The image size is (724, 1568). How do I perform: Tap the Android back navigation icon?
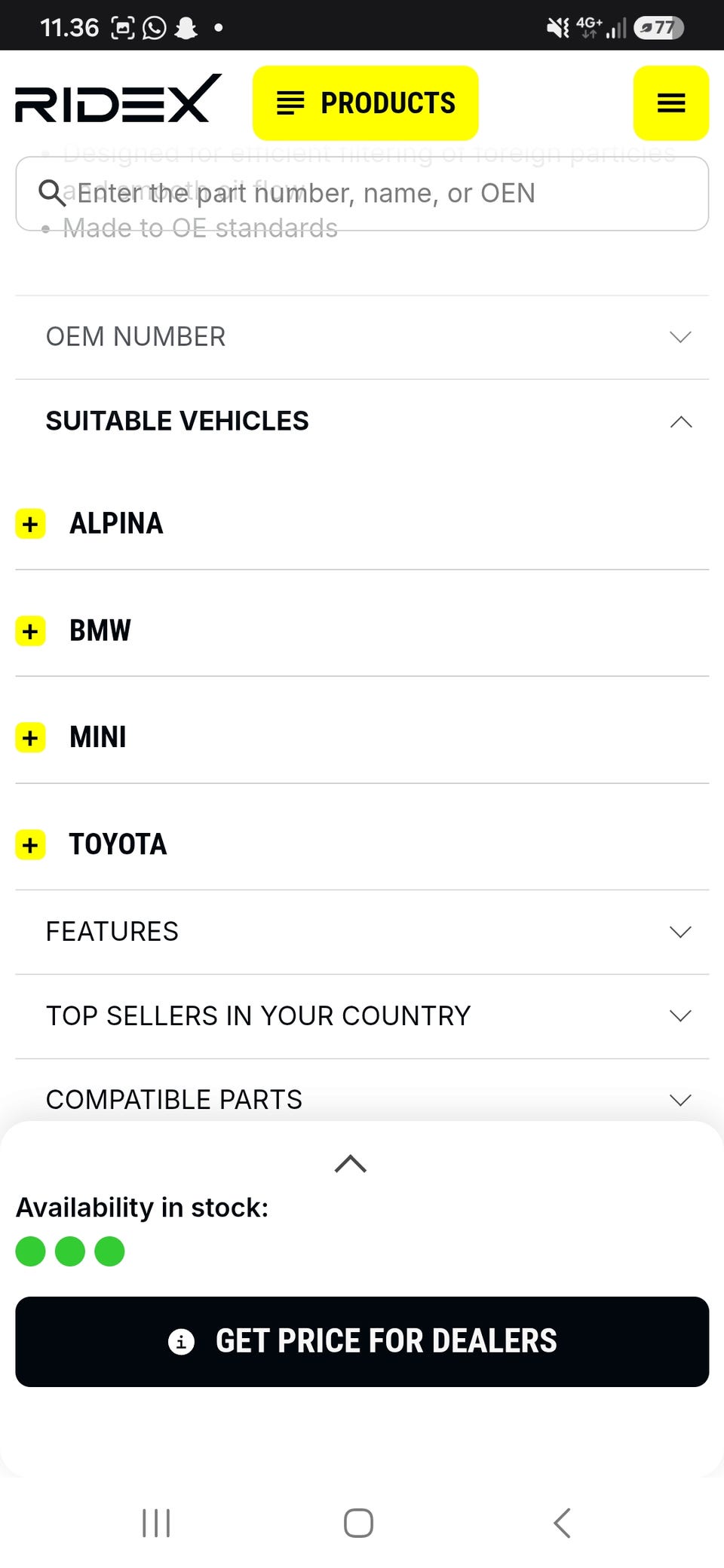[x=562, y=1523]
